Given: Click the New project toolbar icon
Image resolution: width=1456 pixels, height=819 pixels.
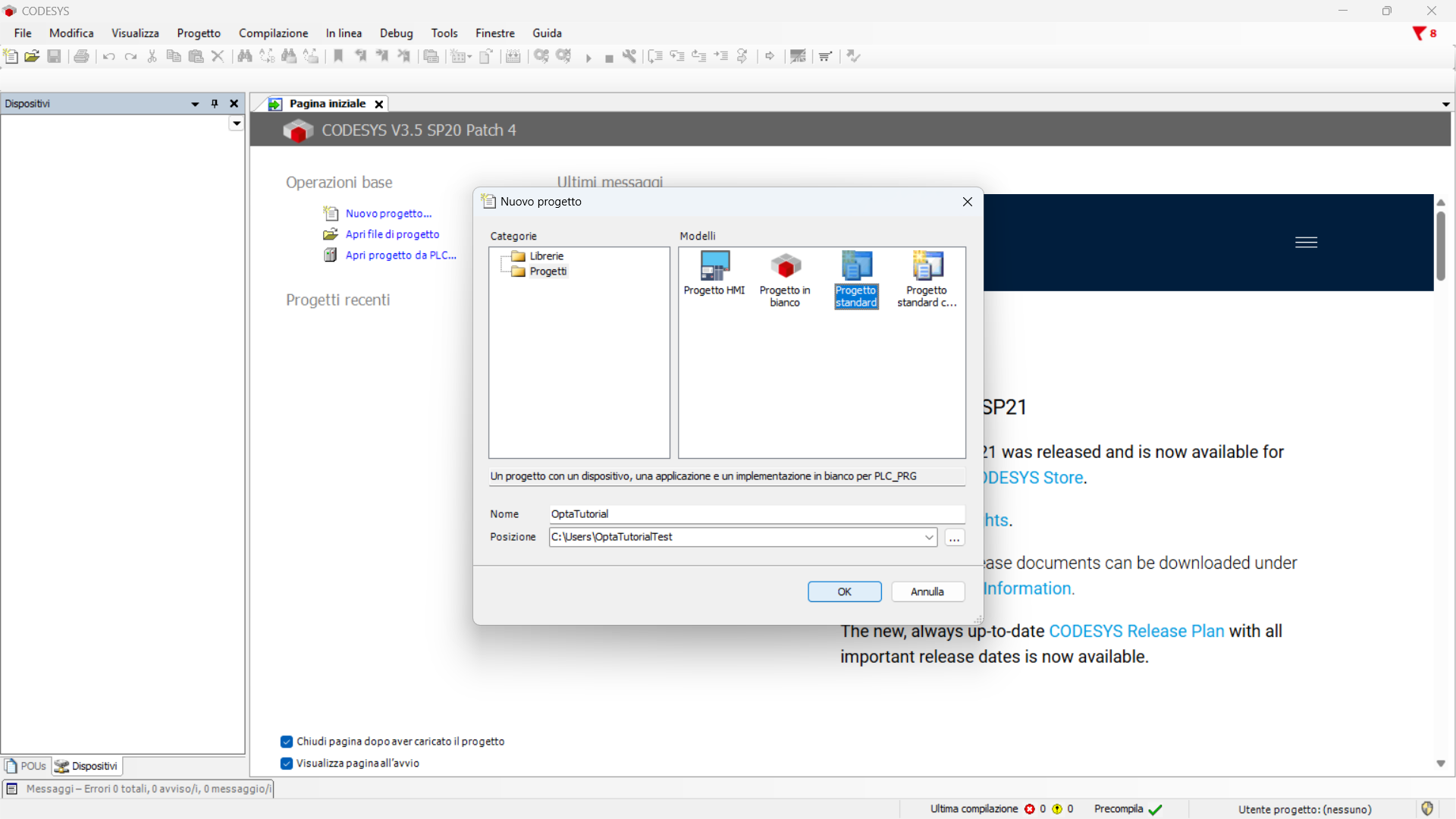Looking at the screenshot, I should 11,56.
